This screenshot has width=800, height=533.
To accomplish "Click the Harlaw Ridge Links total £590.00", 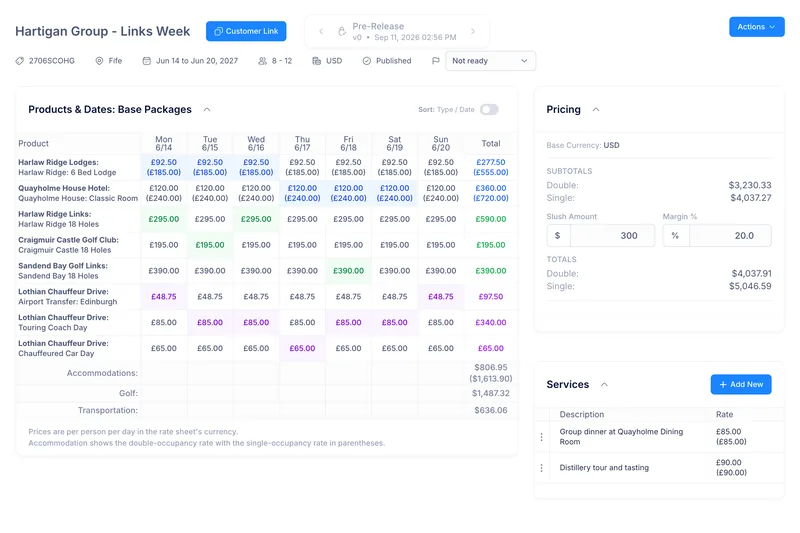I will 491,219.
